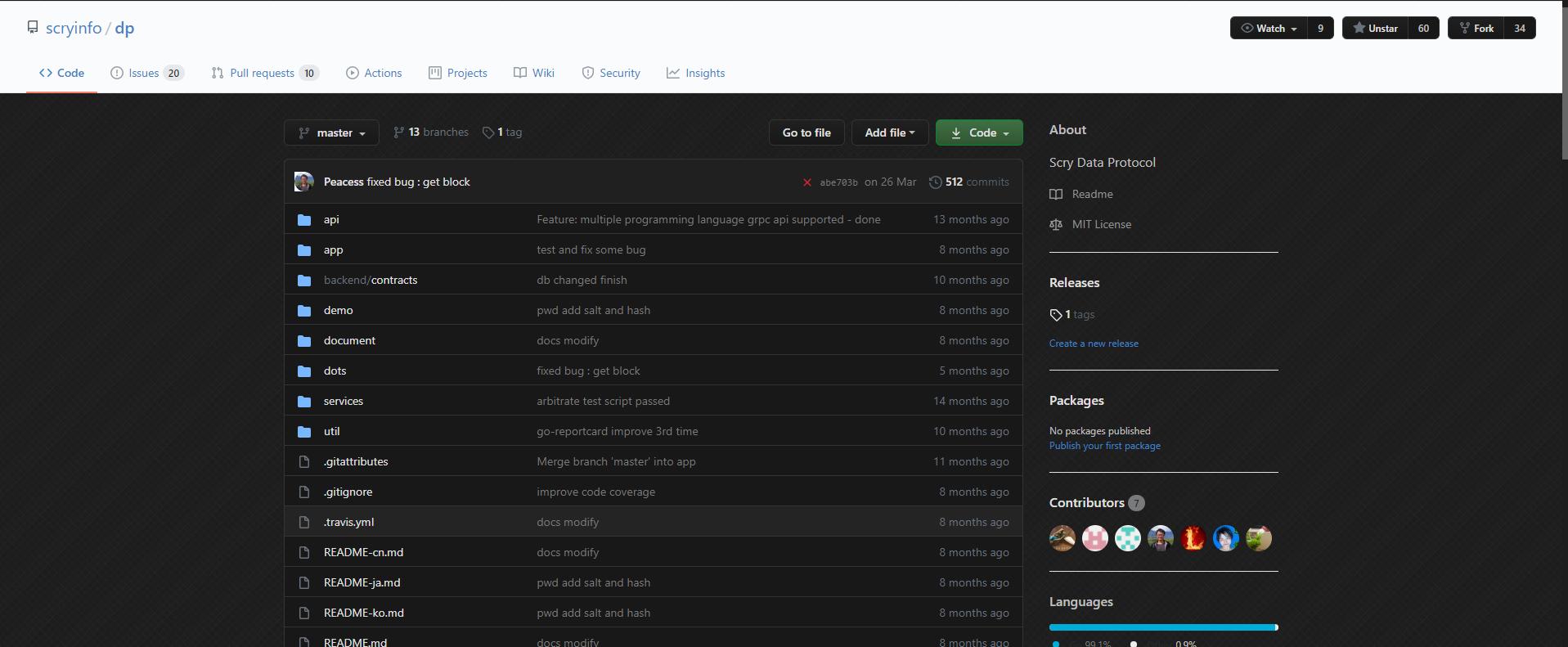Click the .travis.yml file icon
The image size is (1568, 647).
[304, 522]
